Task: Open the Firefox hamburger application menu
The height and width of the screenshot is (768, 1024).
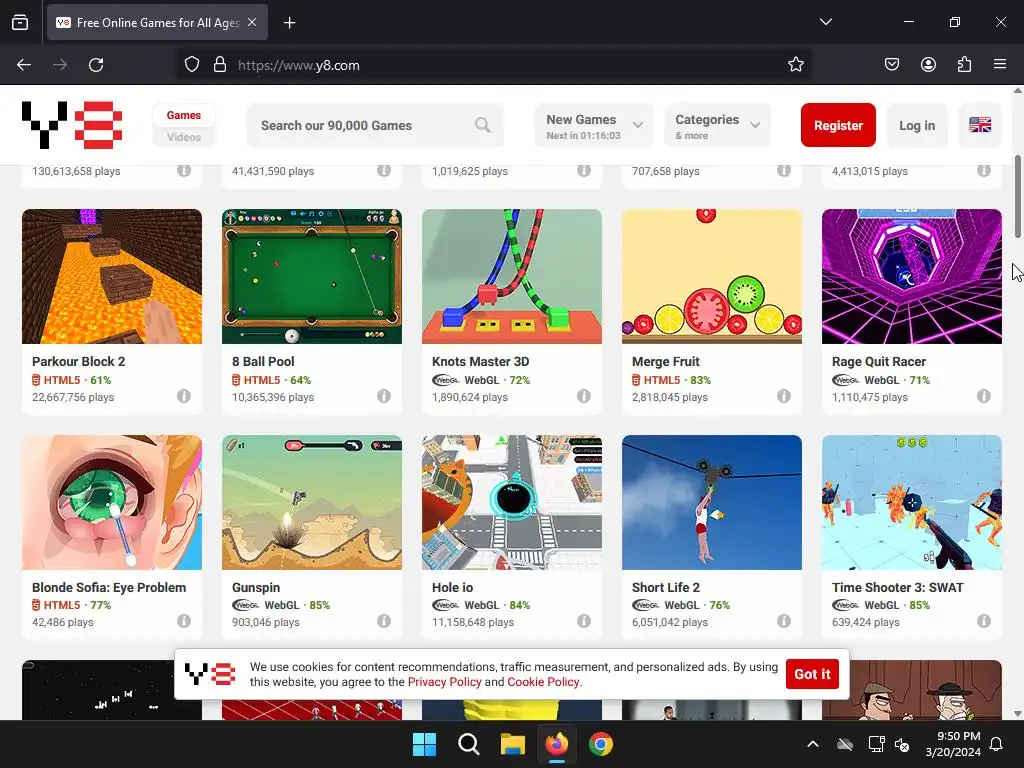Action: [1000, 65]
